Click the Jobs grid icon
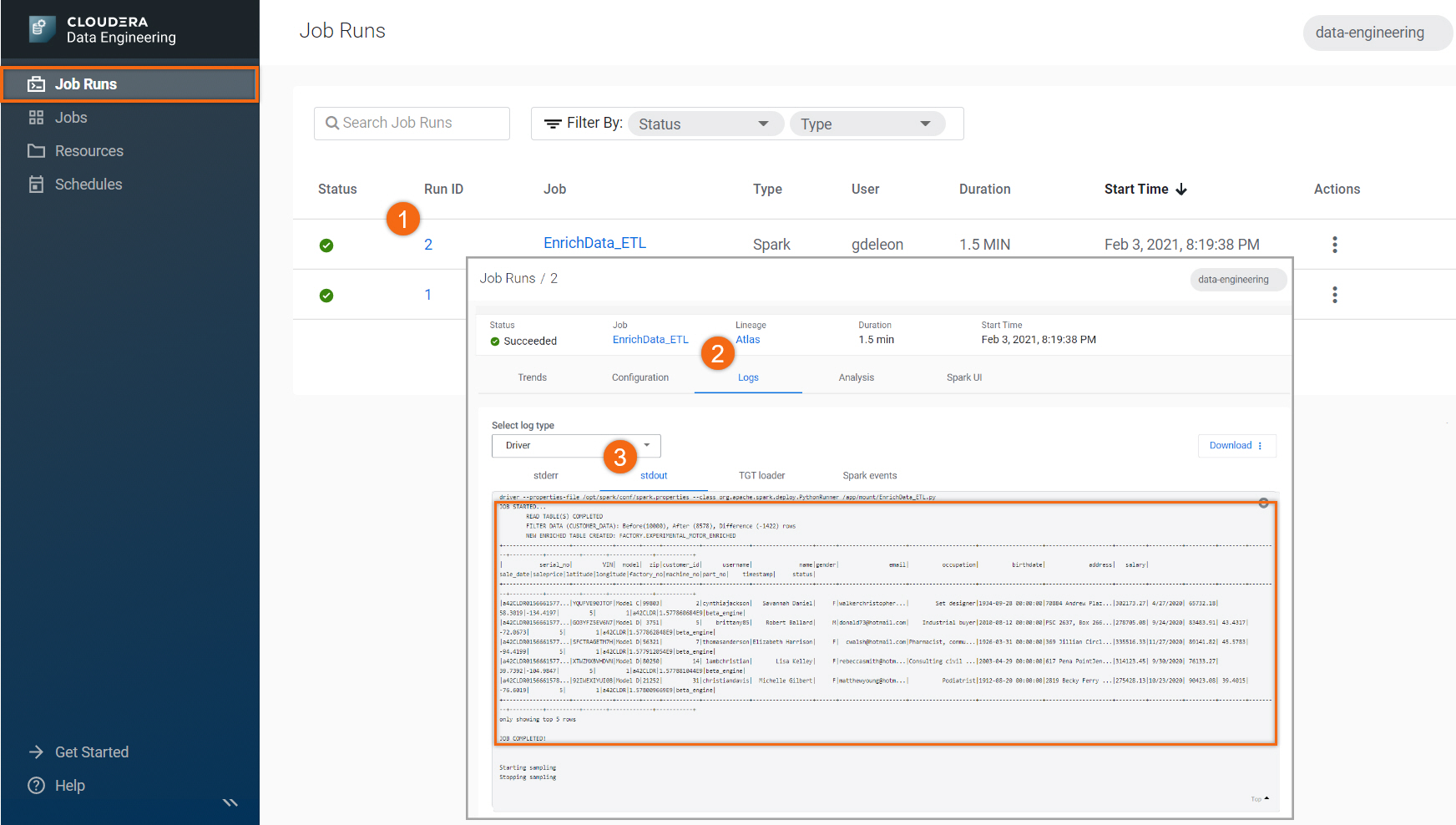The width and height of the screenshot is (1456, 825). 36,118
